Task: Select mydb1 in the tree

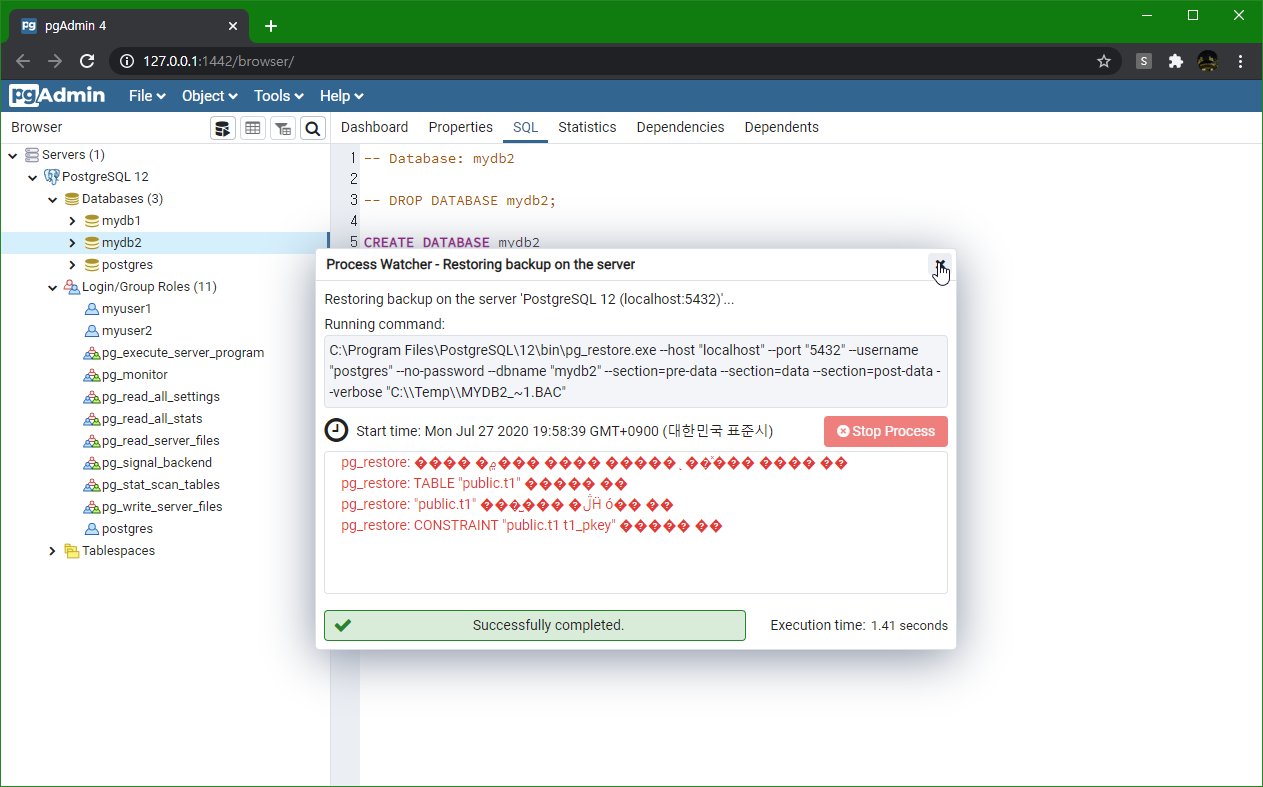Action: 121,221
